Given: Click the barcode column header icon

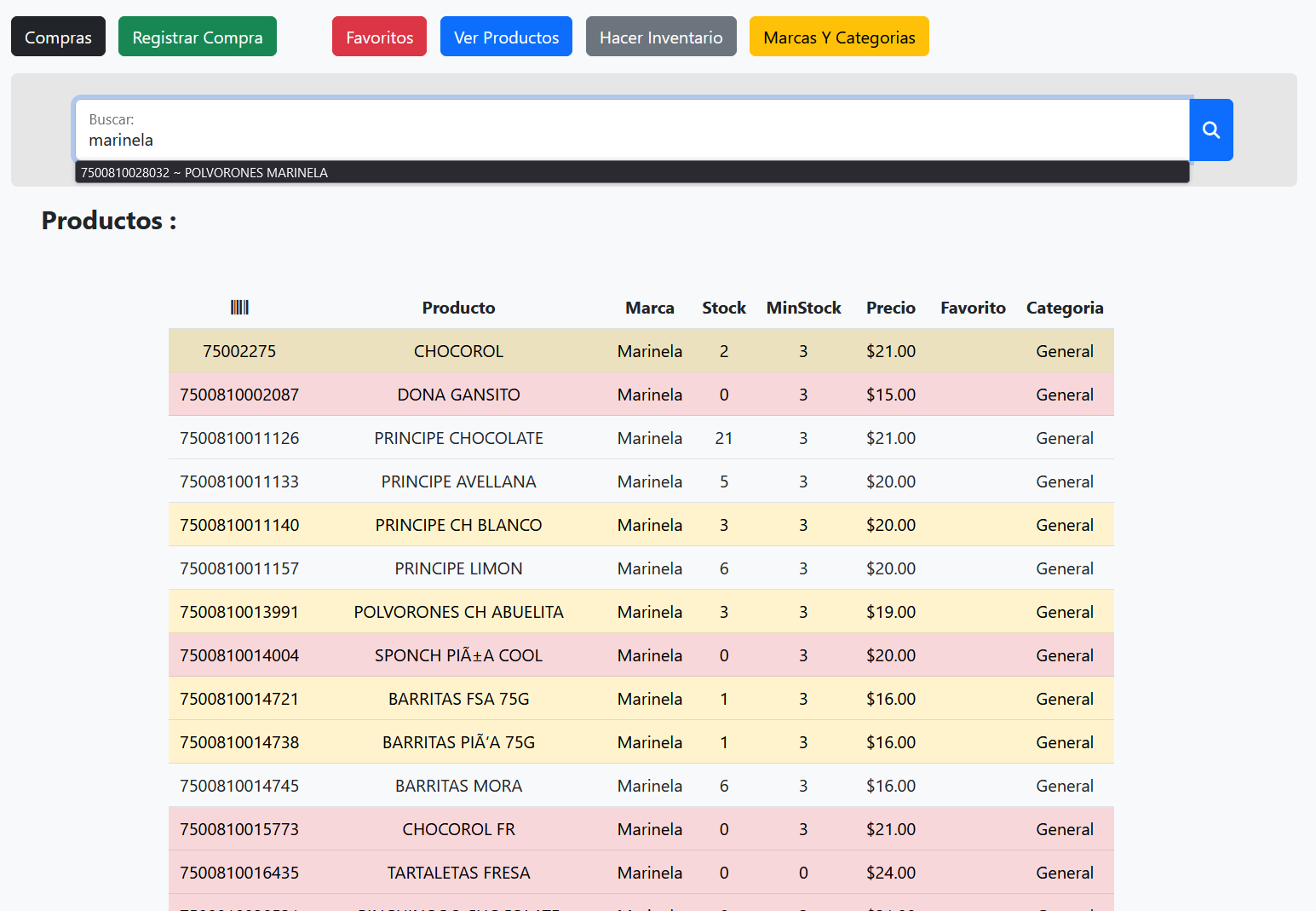Looking at the screenshot, I should pyautogui.click(x=239, y=308).
